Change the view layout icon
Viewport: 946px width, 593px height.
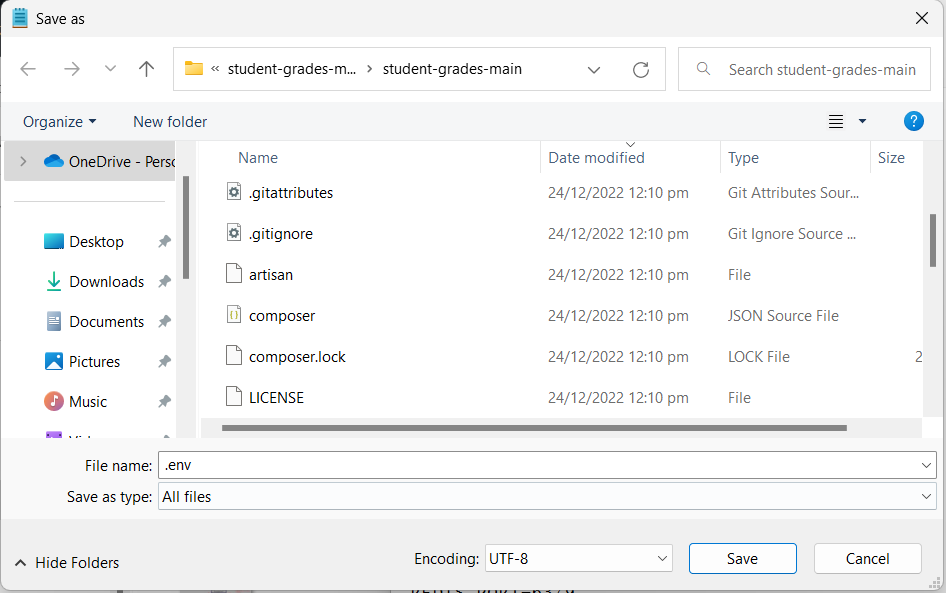836,121
